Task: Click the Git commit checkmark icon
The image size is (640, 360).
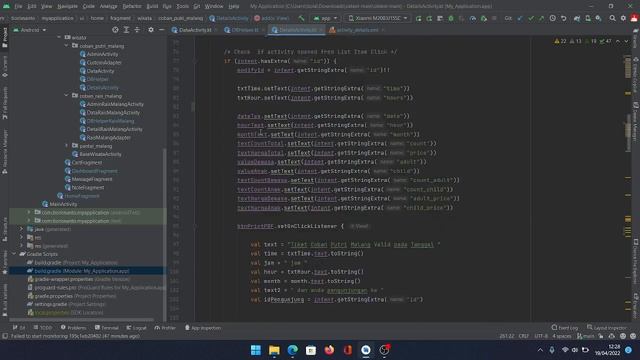Action: pyautogui.click(x=531, y=18)
